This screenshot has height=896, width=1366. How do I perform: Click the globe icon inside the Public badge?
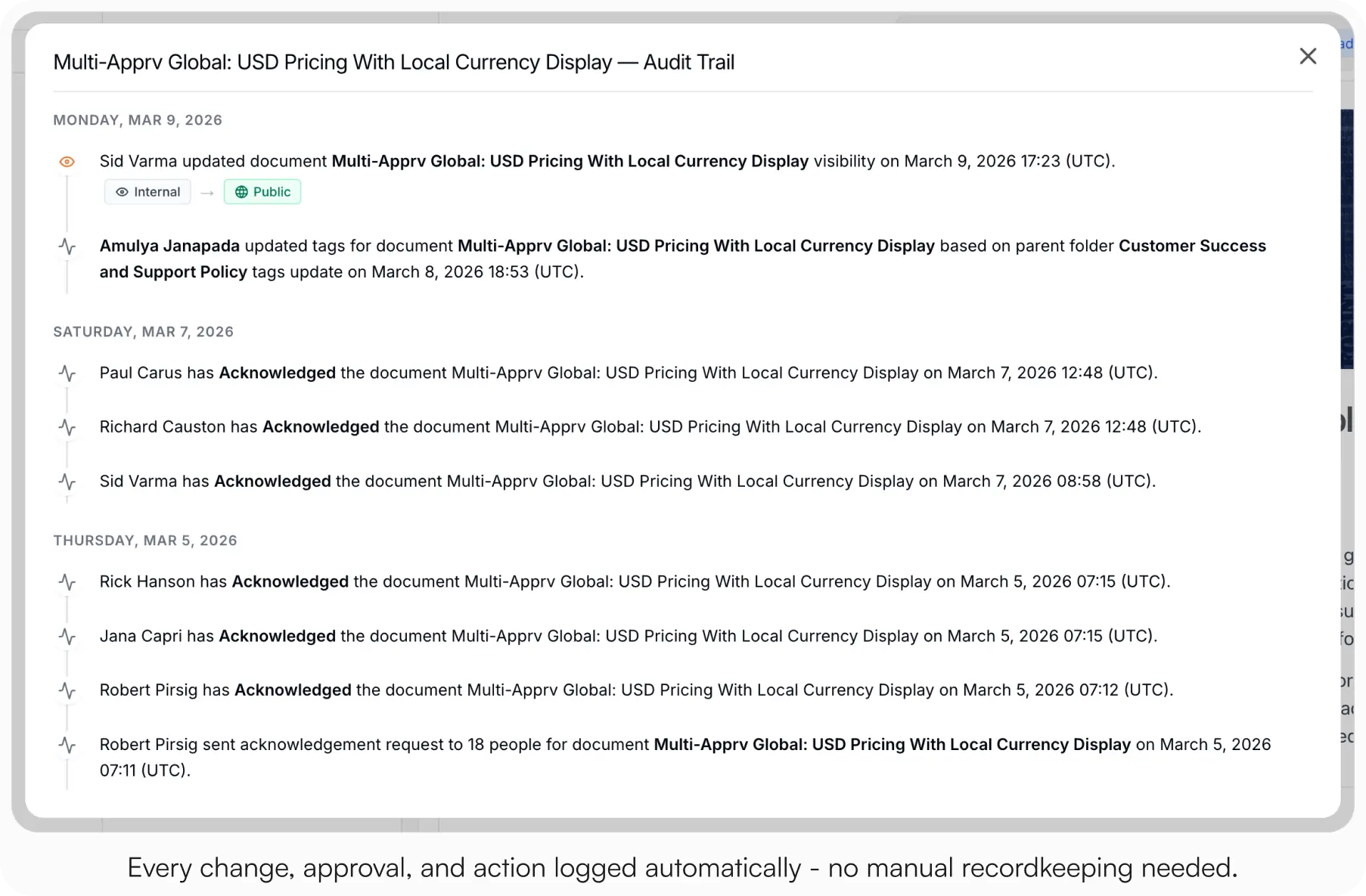click(241, 192)
